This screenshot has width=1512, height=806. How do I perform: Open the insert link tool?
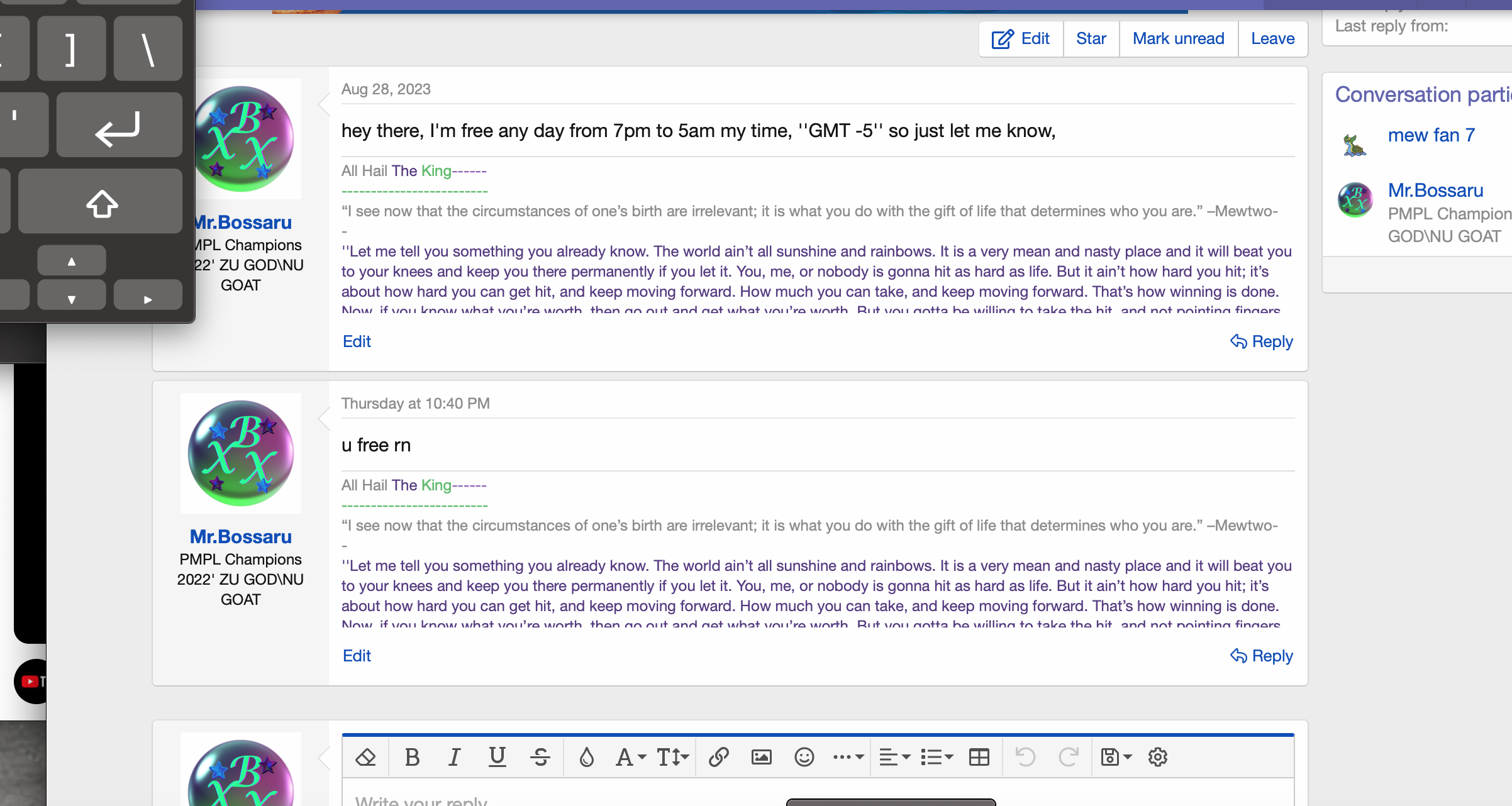(x=718, y=757)
